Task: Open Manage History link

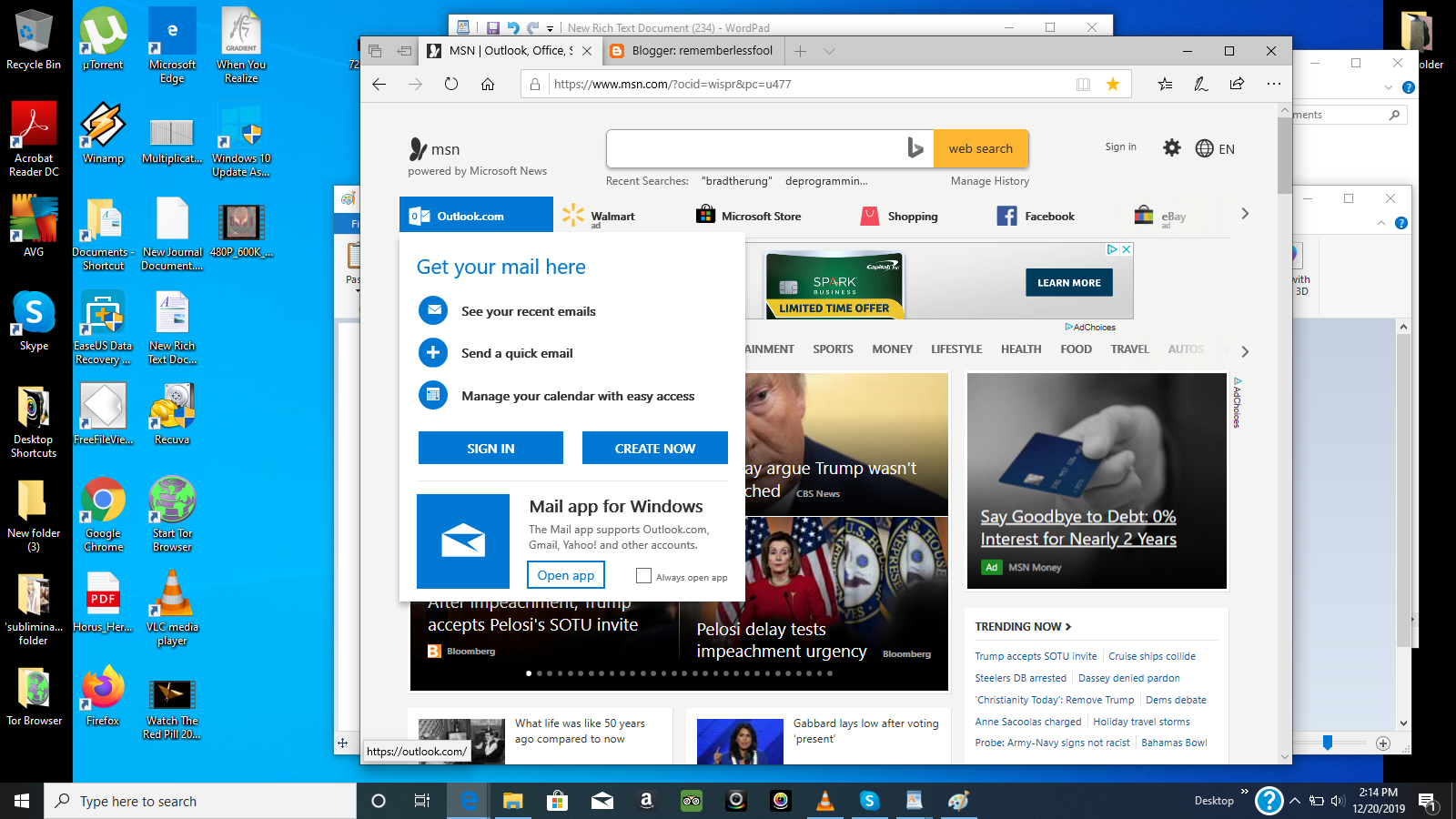Action: tap(990, 181)
